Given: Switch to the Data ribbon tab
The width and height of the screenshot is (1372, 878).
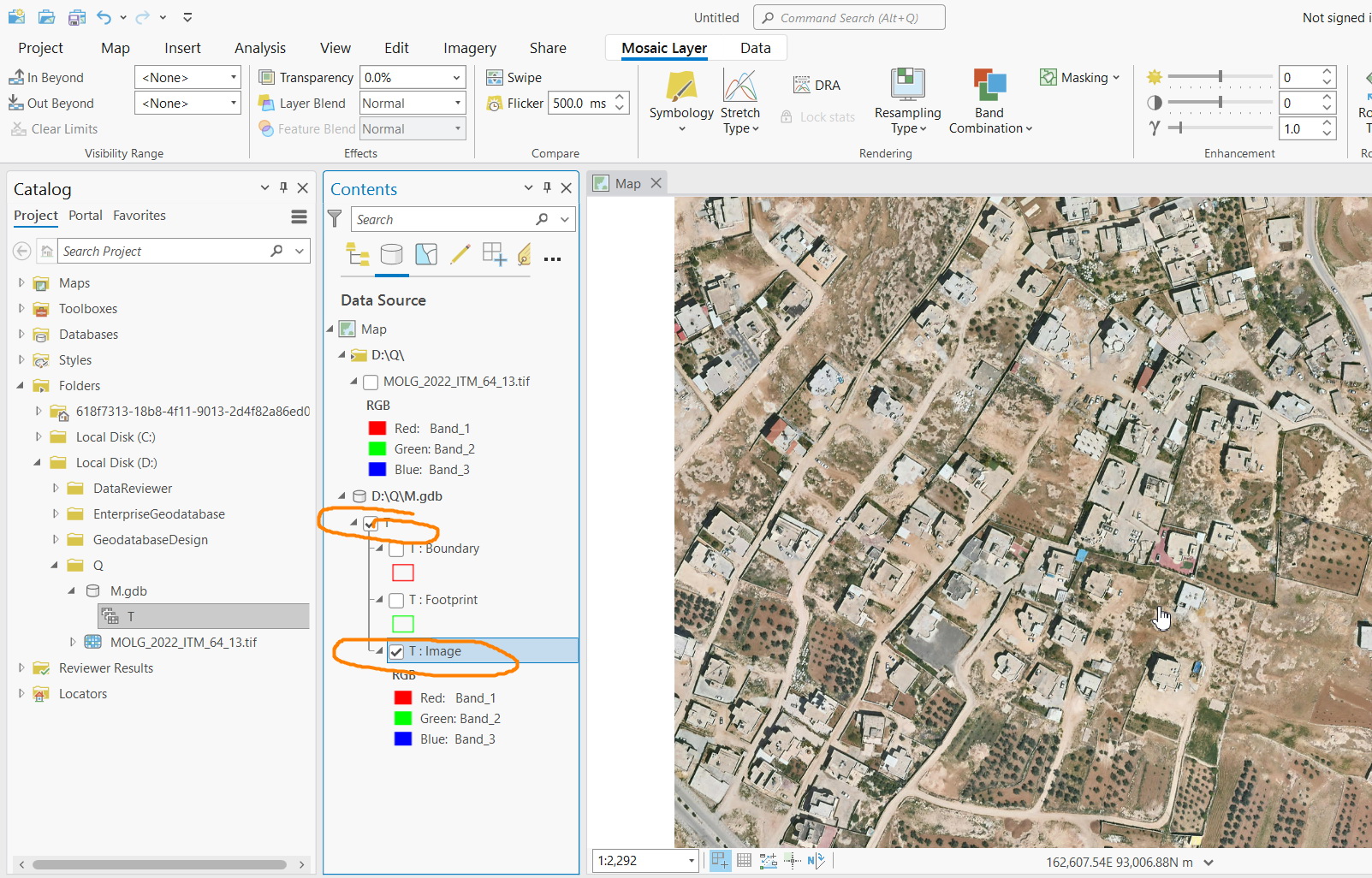Looking at the screenshot, I should 755,48.
